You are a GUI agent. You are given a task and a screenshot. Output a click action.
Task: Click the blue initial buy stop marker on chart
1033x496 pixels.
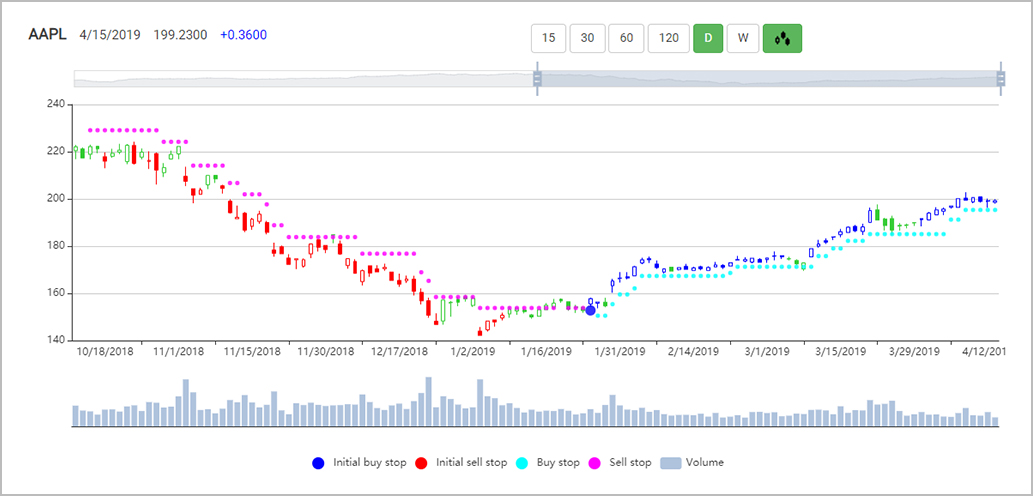pos(590,311)
